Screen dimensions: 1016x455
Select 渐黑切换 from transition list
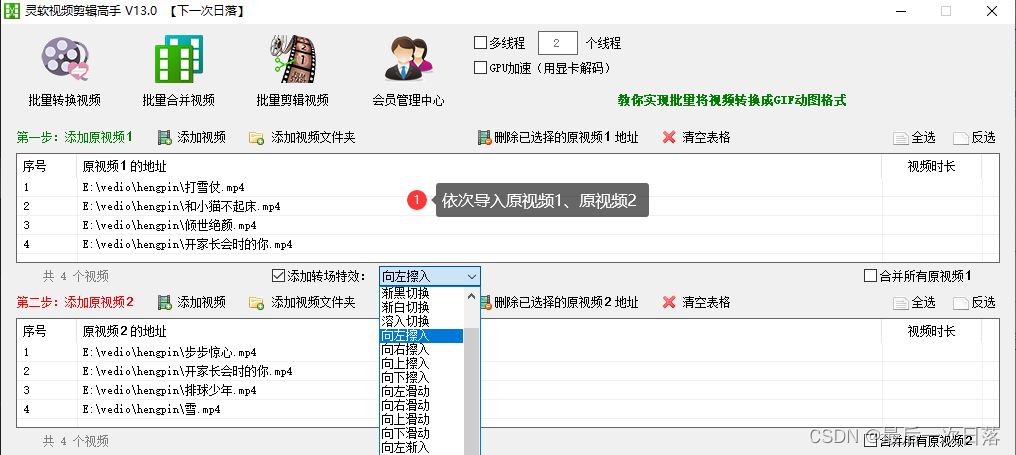click(421, 293)
